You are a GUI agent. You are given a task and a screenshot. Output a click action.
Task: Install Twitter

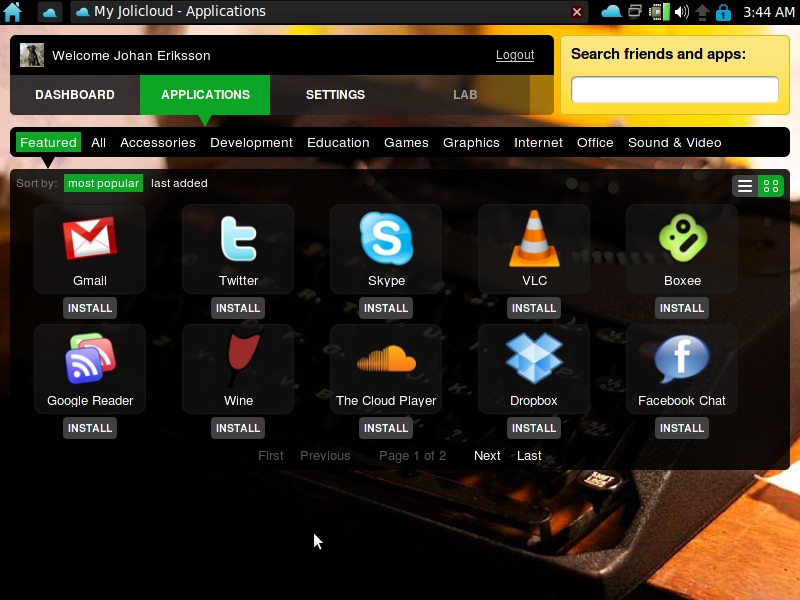238,308
